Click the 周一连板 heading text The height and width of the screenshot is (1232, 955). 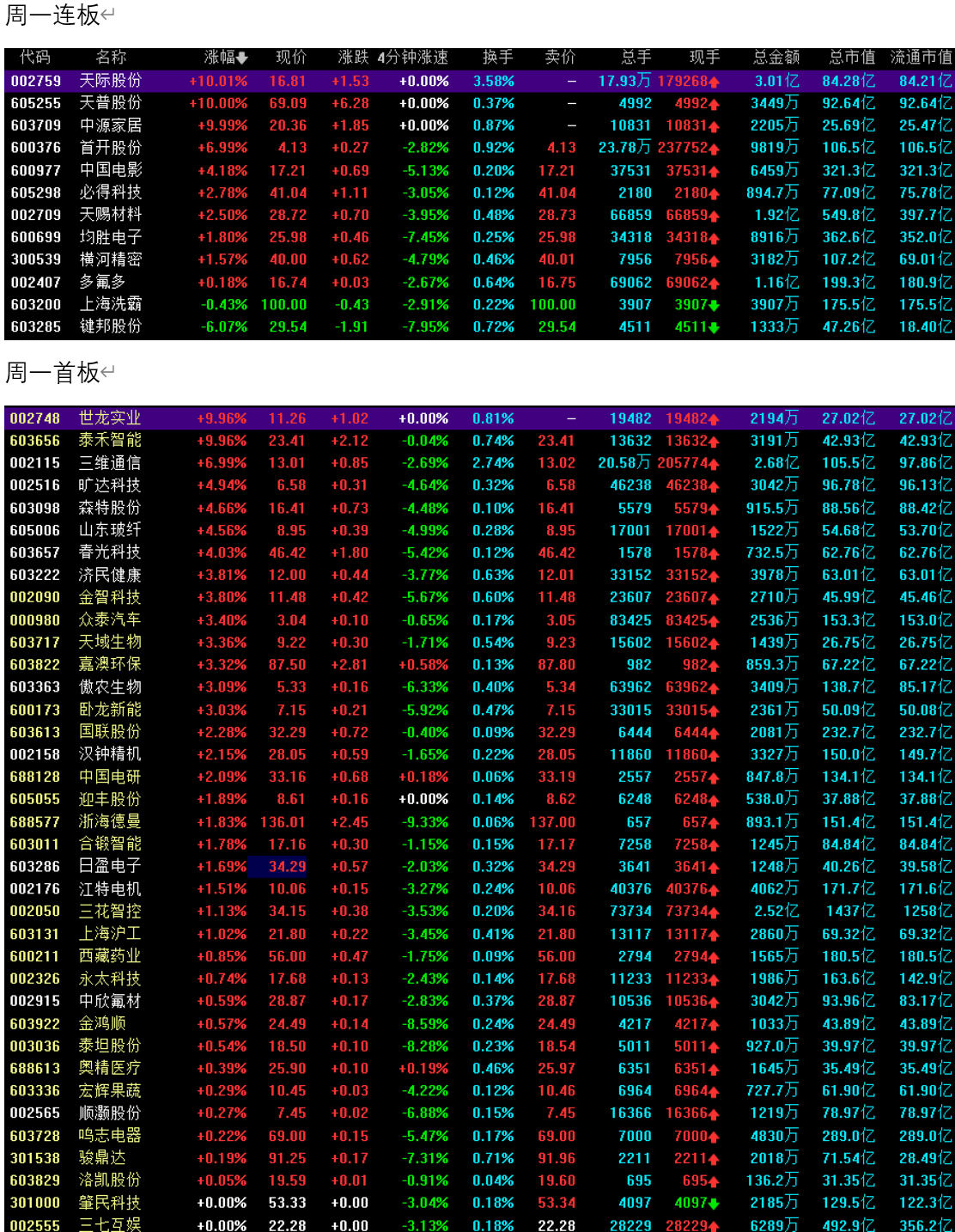pyautogui.click(x=52, y=15)
